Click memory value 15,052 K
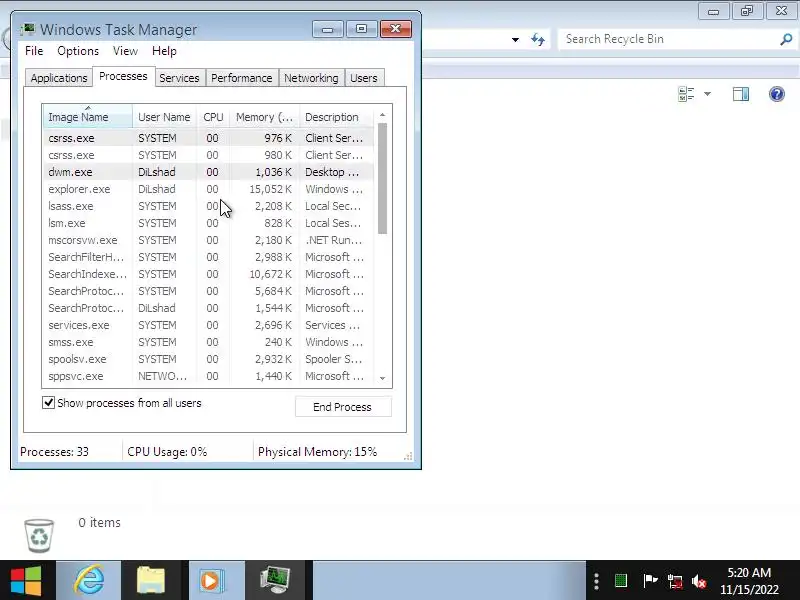 270,189
